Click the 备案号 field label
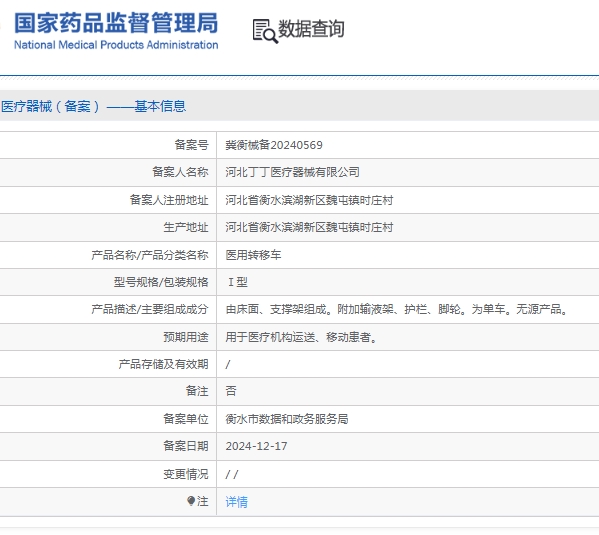This screenshot has width=599, height=535. pos(191,145)
